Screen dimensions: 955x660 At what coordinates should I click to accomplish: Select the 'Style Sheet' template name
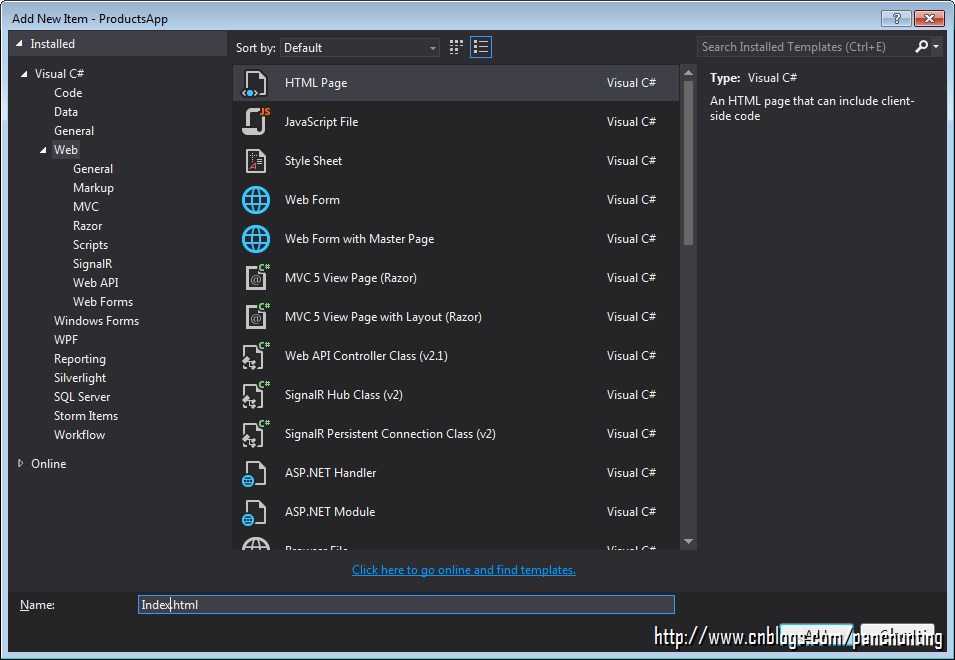313,161
